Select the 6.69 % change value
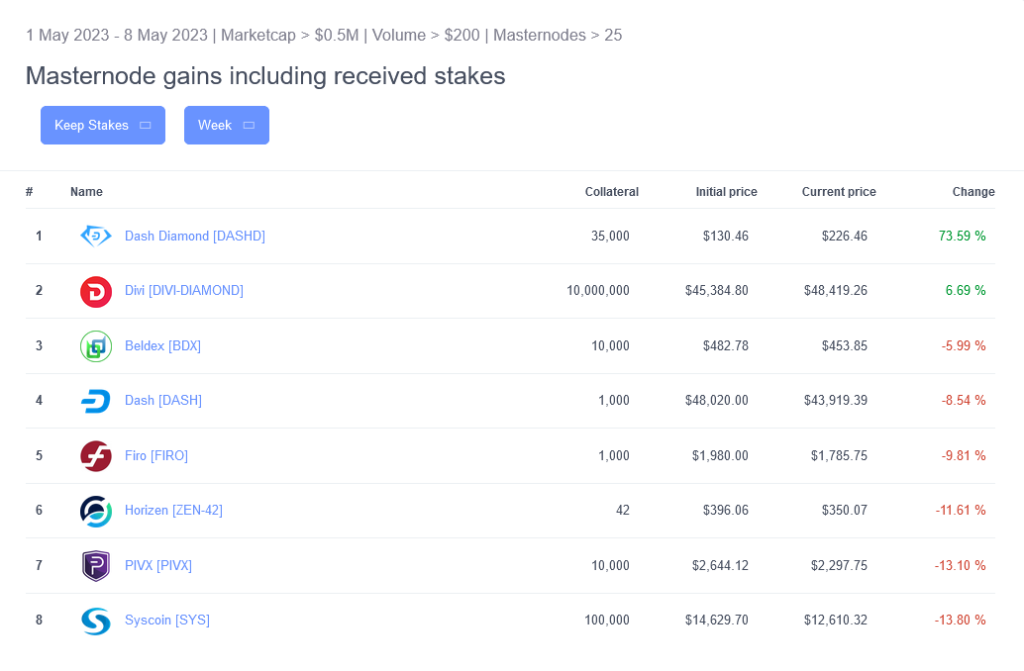The image size is (1024, 671). pos(965,290)
